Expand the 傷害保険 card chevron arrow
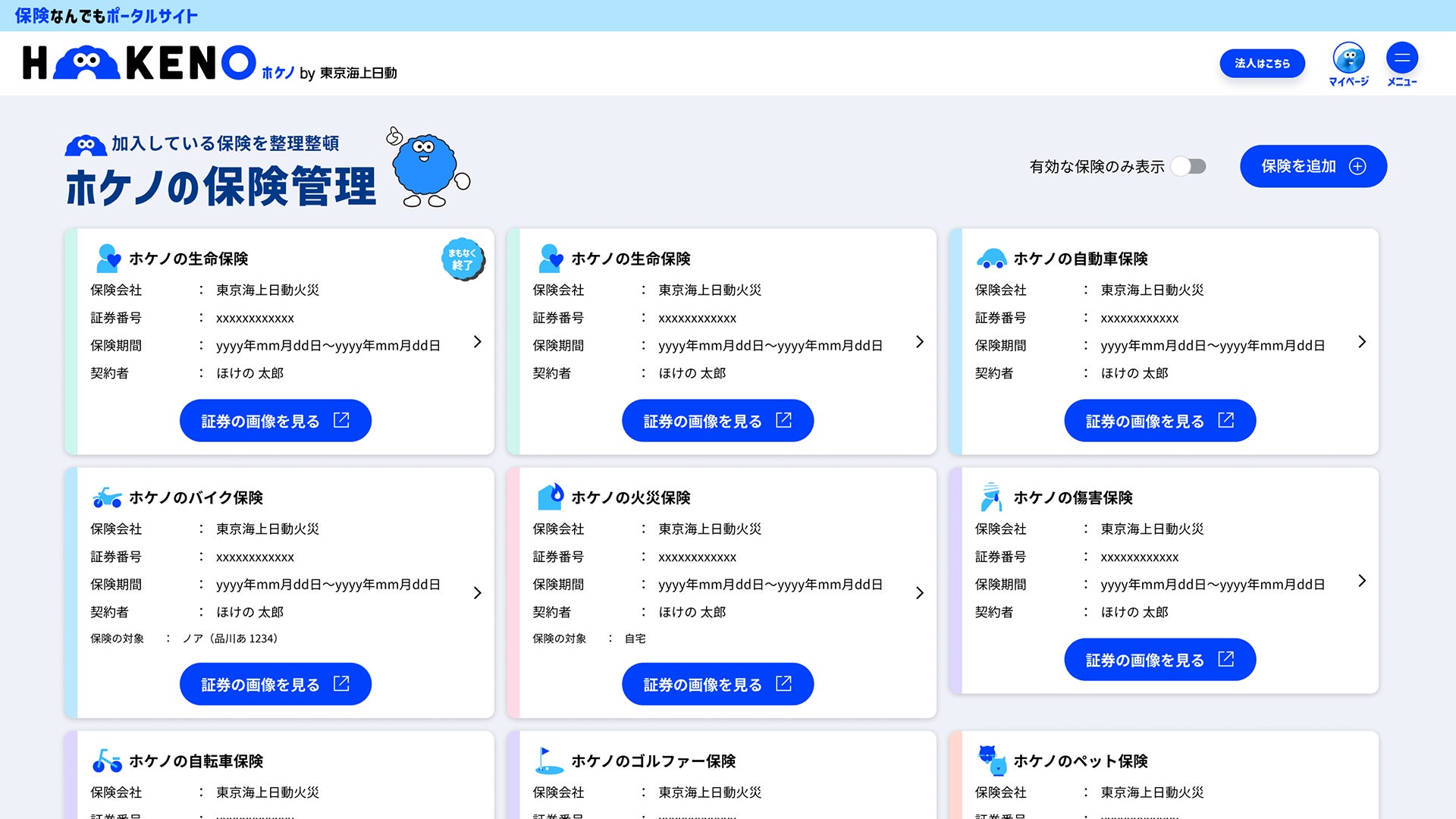 (x=1362, y=581)
